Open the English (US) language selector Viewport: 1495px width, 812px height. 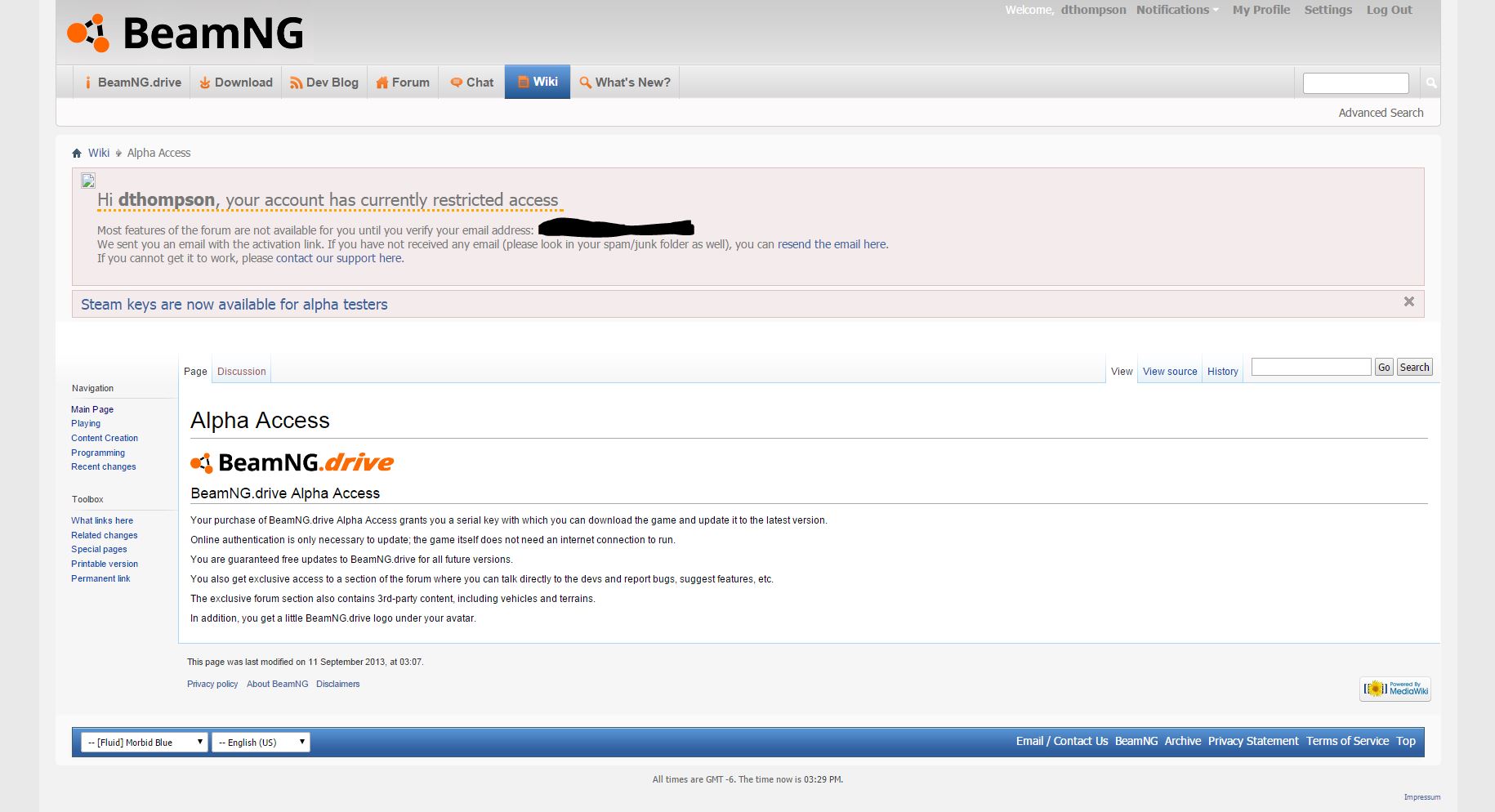pyautogui.click(x=261, y=742)
